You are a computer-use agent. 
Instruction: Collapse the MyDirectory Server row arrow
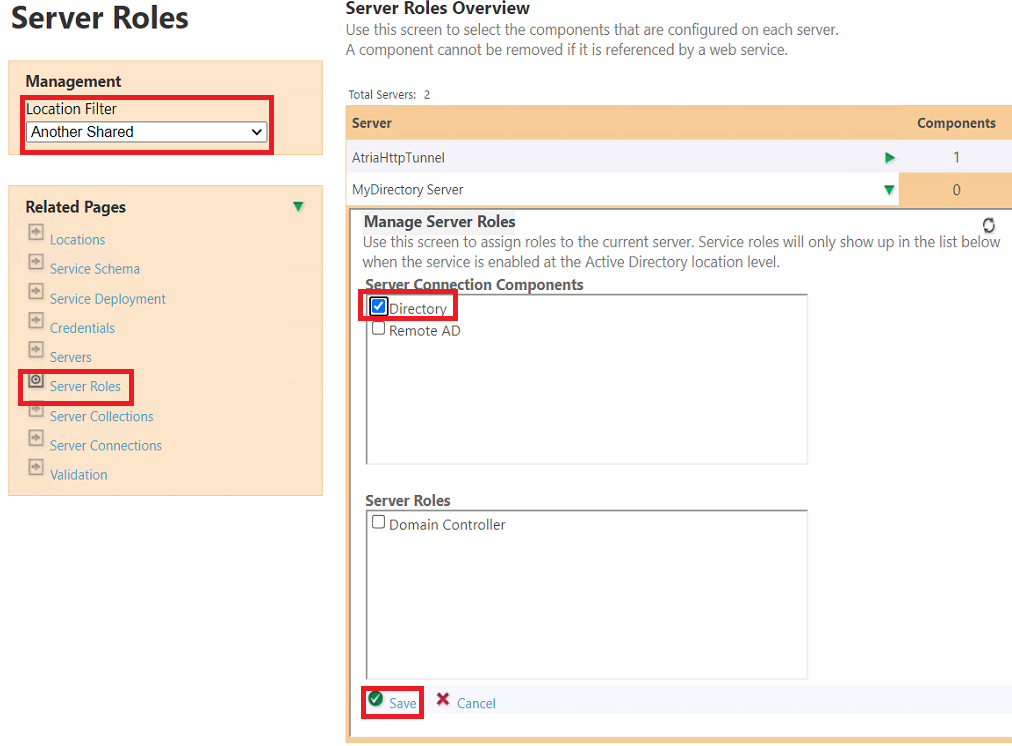pos(889,190)
